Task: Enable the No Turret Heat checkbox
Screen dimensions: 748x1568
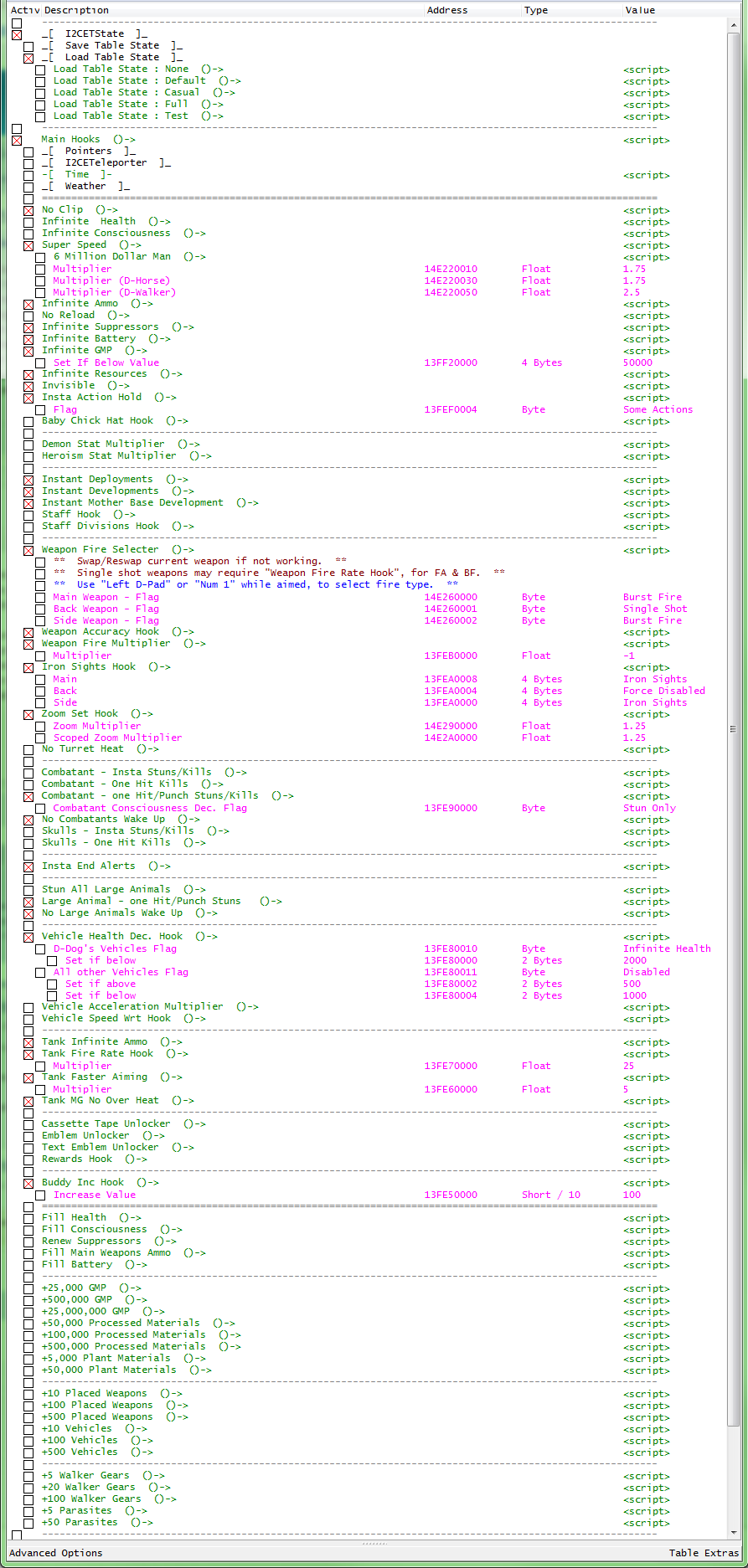Action: 28,750
